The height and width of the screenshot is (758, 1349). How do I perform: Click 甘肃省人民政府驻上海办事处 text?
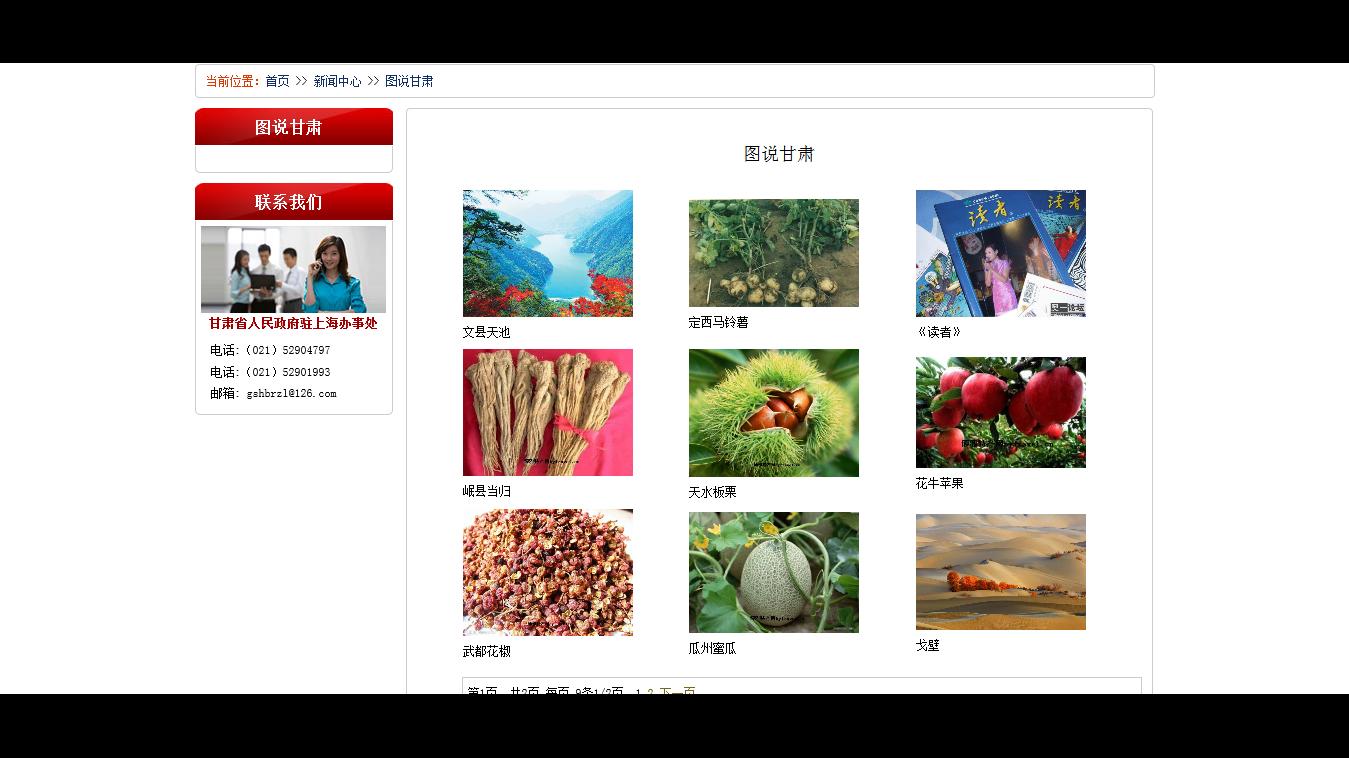pos(293,324)
